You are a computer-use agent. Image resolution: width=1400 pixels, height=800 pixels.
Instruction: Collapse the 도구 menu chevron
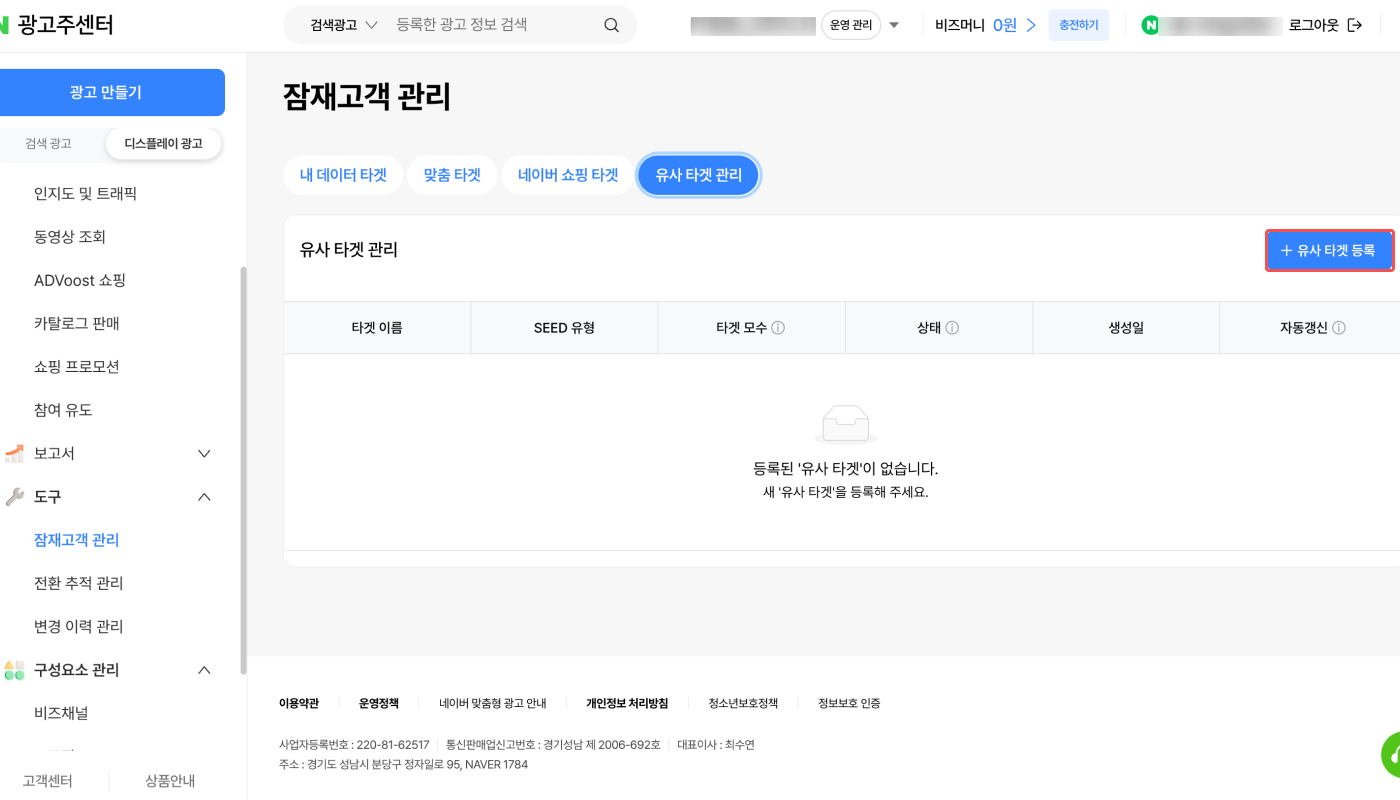pyautogui.click(x=204, y=497)
